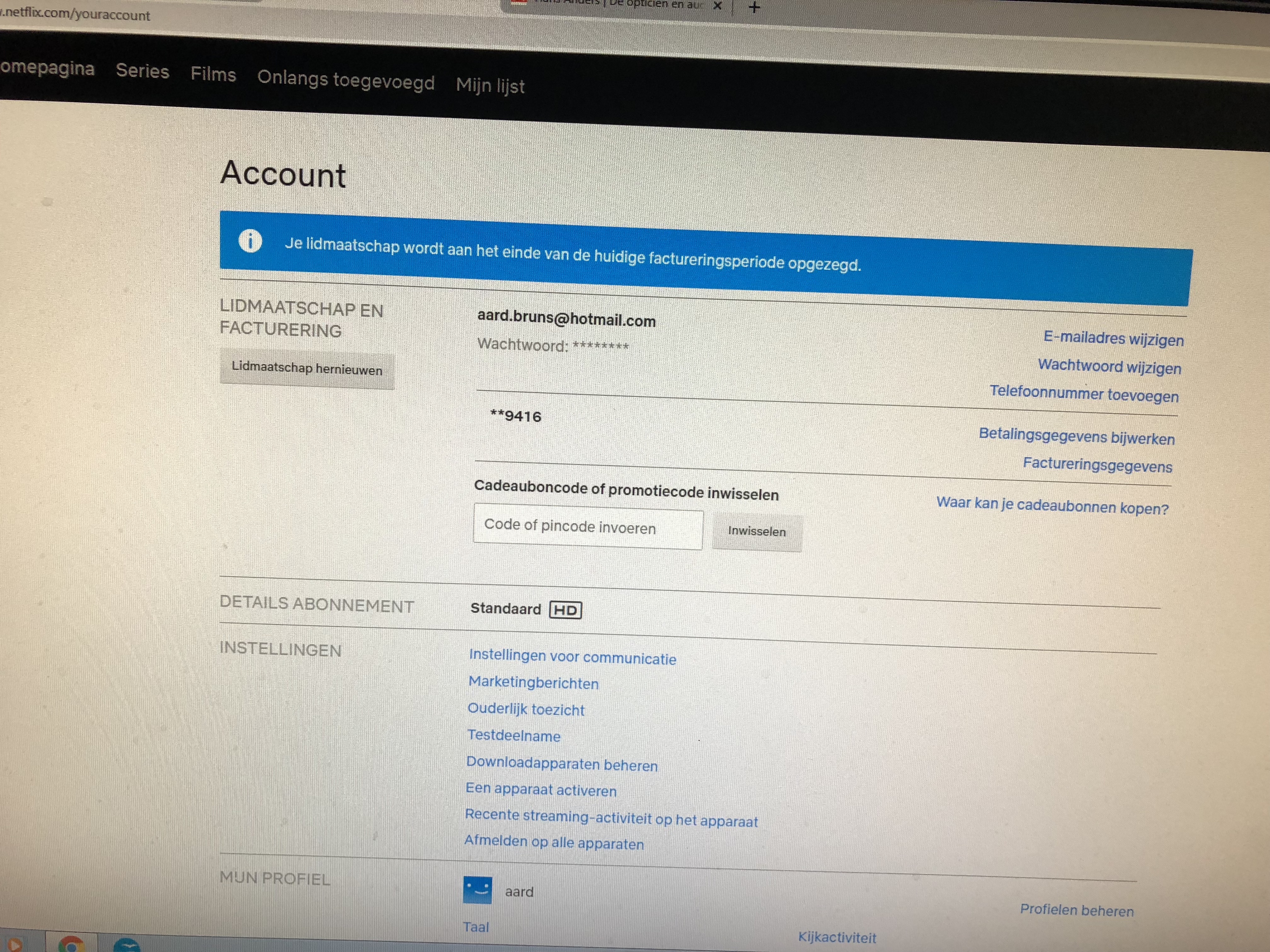Click the info icon in blue banner
1270x952 pixels.
click(250, 241)
